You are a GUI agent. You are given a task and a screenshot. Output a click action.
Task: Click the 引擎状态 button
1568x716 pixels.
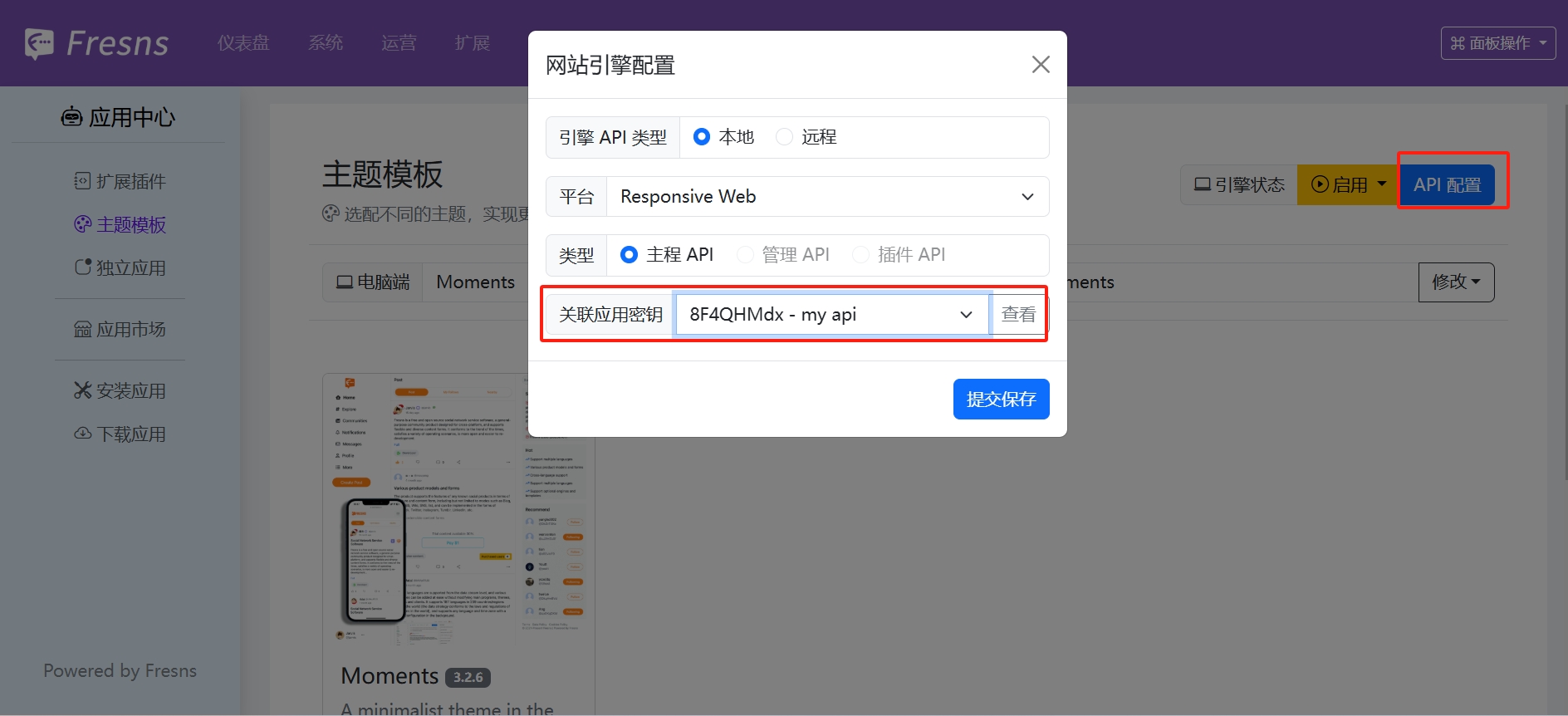[1239, 184]
